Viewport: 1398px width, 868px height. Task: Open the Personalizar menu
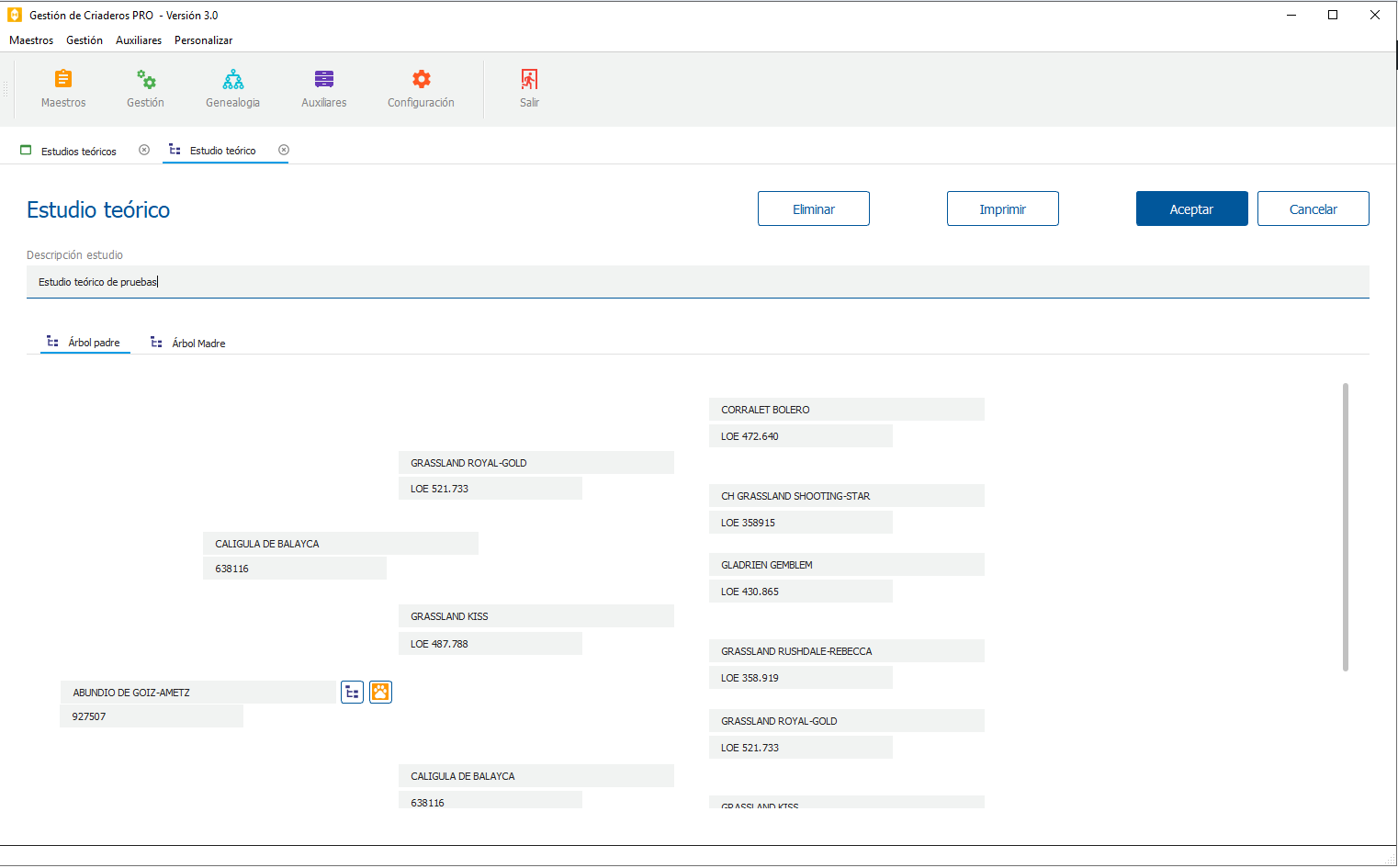[203, 40]
